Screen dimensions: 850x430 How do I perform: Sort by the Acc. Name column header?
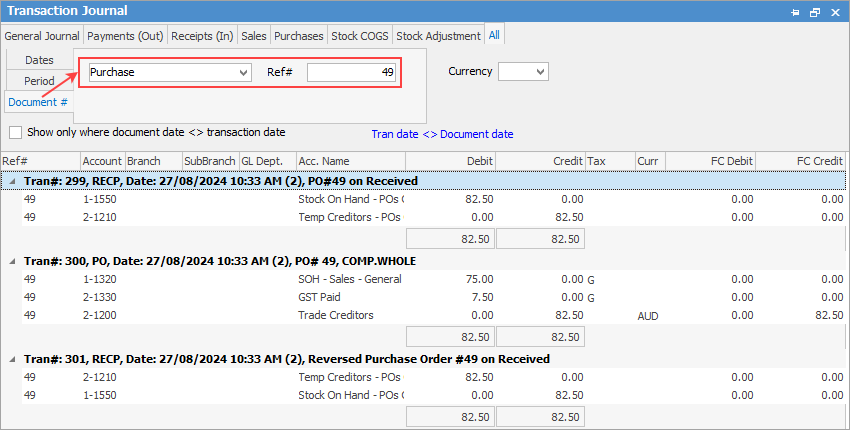coord(349,161)
